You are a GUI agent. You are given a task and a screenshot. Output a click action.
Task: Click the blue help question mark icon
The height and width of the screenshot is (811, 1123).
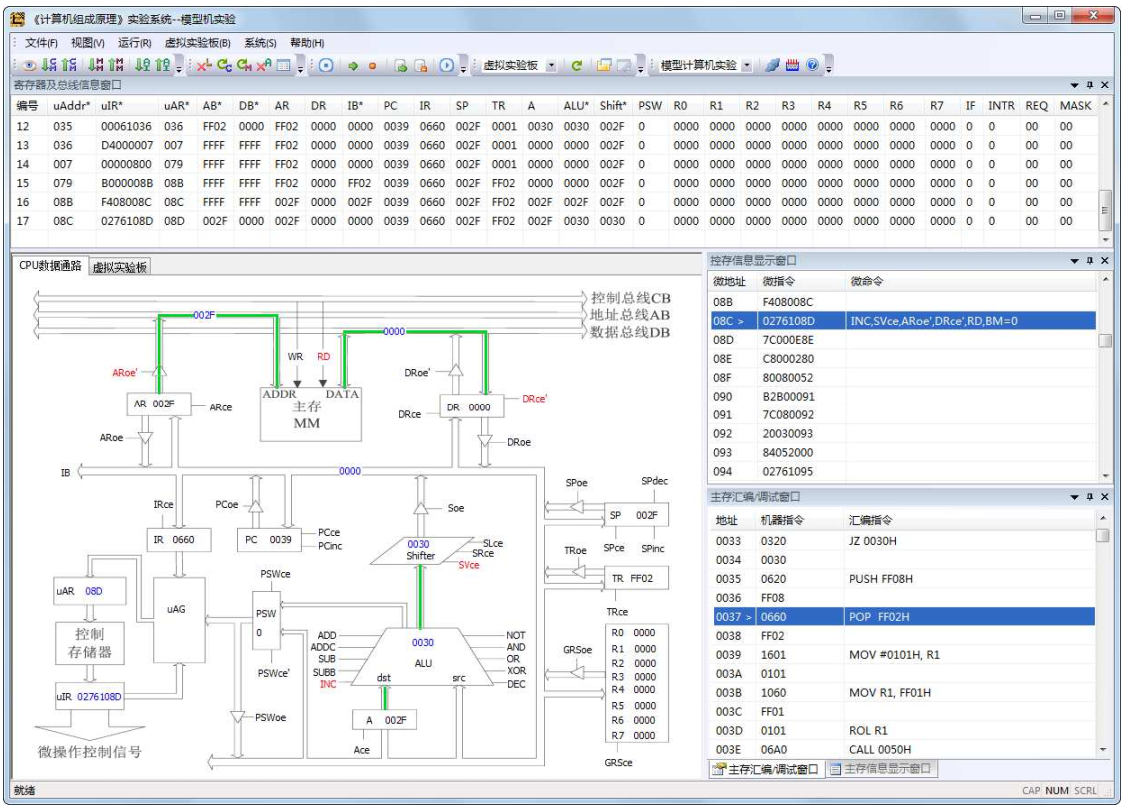coord(812,65)
